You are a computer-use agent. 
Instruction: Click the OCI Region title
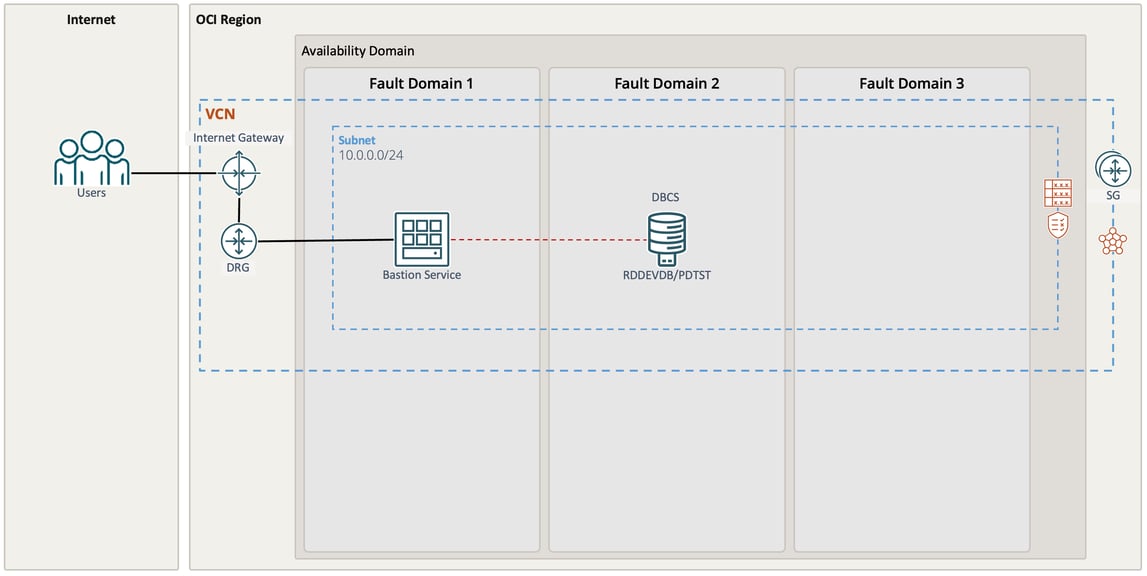point(229,19)
